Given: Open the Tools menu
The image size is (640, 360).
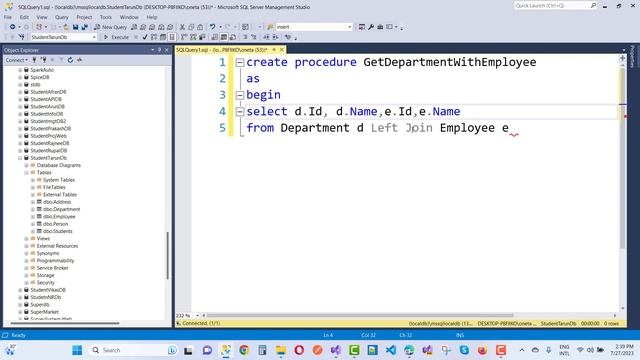Looking at the screenshot, I should click(x=106, y=17).
